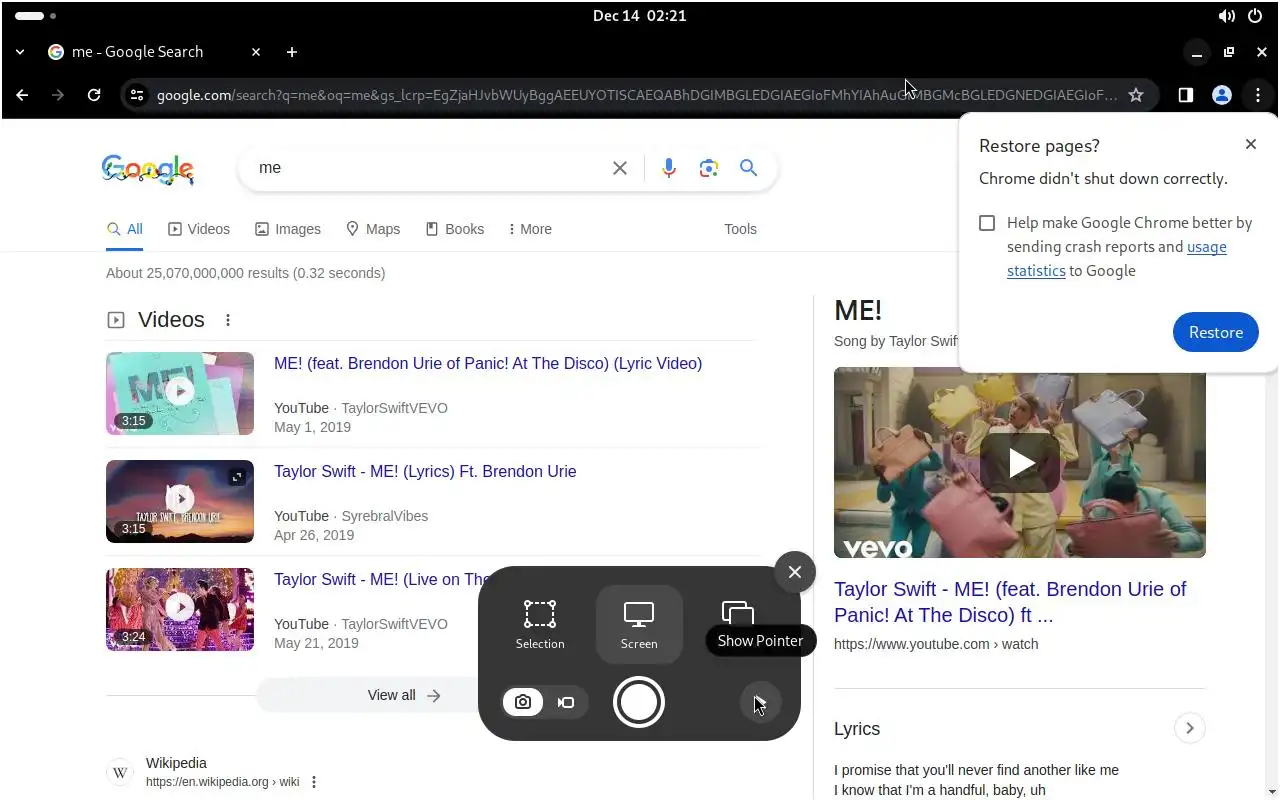The height and width of the screenshot is (800, 1280).
Task: Open Videos section options menu
Action: tap(228, 320)
